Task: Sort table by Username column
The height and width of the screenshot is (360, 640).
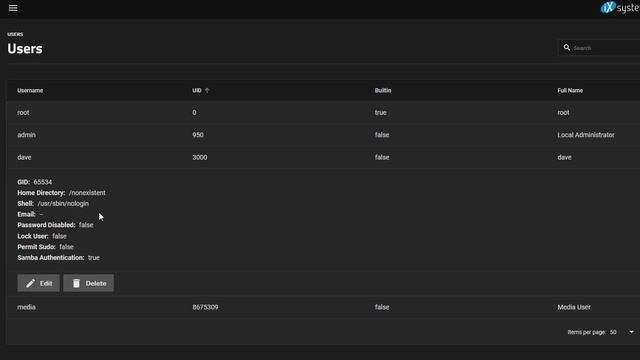Action: pos(30,90)
